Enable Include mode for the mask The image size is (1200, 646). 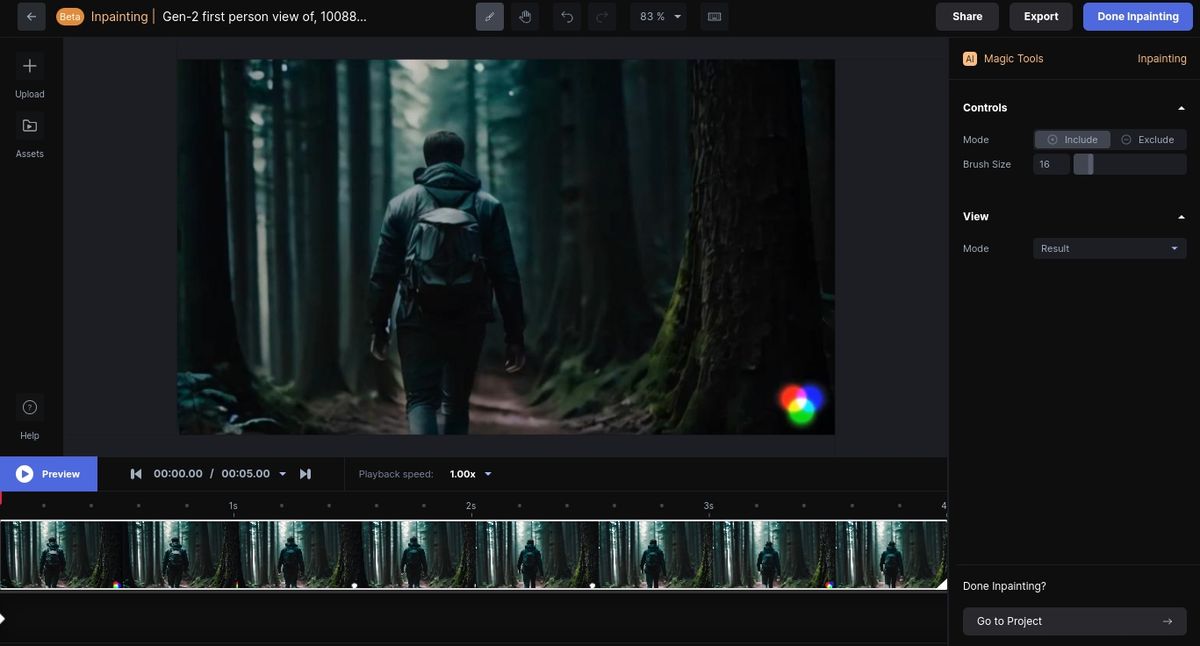coord(1072,139)
